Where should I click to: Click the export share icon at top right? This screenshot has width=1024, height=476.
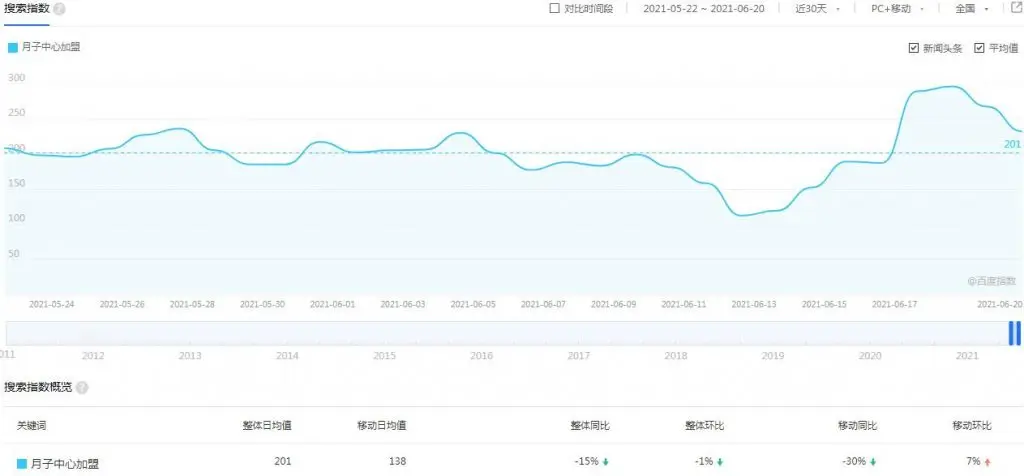tap(1016, 8)
